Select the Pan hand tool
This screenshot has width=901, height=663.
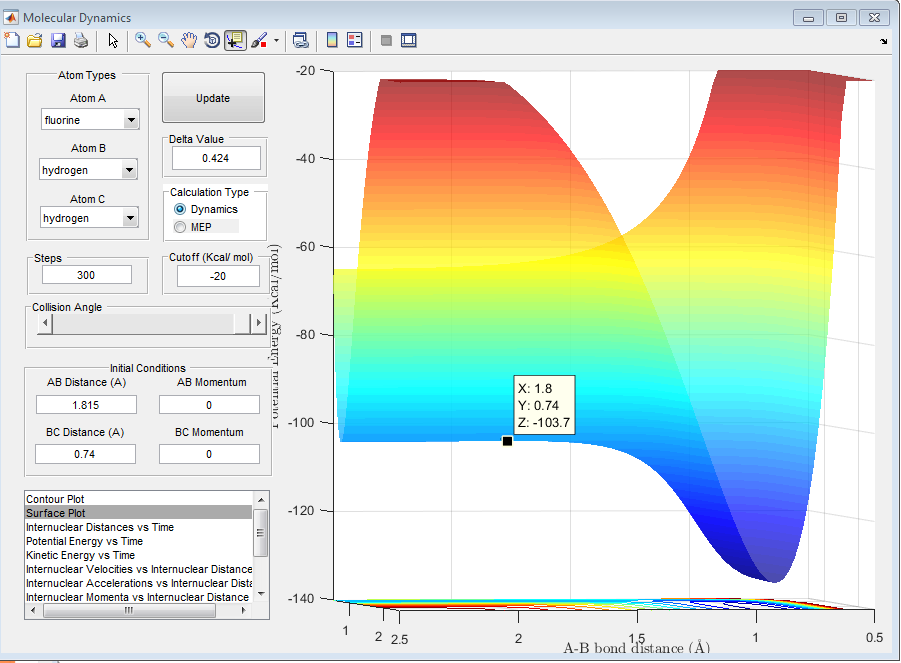tap(189, 40)
